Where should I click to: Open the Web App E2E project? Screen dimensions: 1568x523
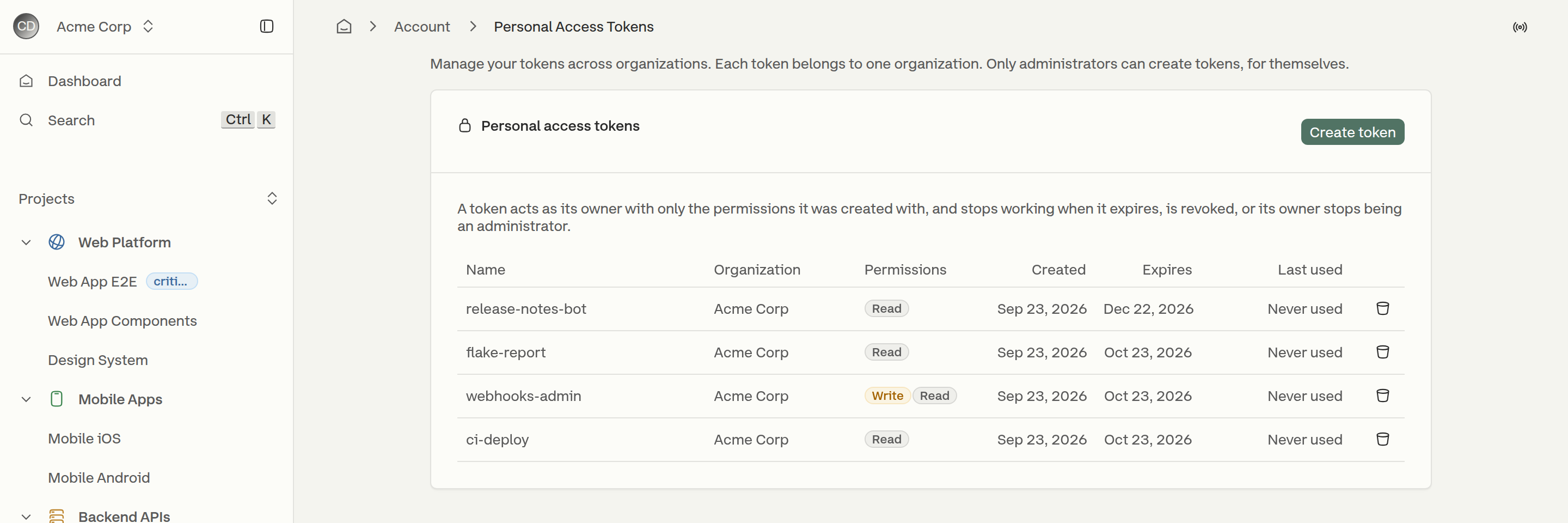pos(93,282)
